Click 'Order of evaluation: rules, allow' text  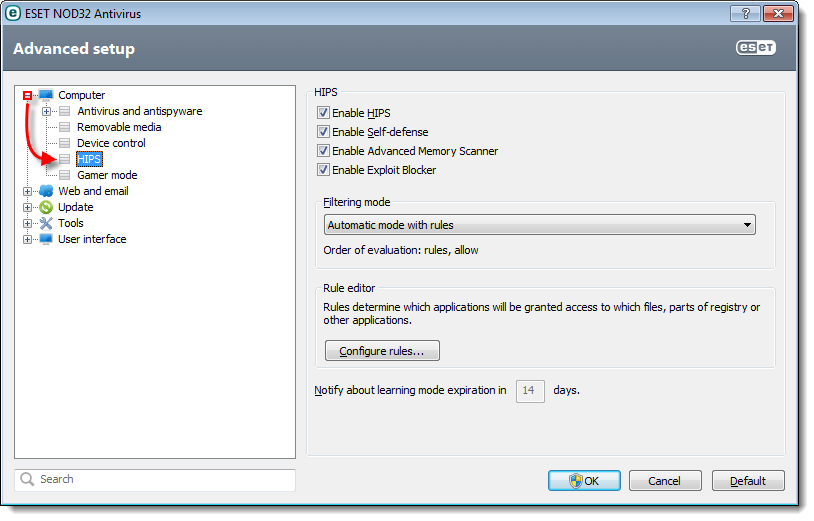pyautogui.click(x=401, y=250)
